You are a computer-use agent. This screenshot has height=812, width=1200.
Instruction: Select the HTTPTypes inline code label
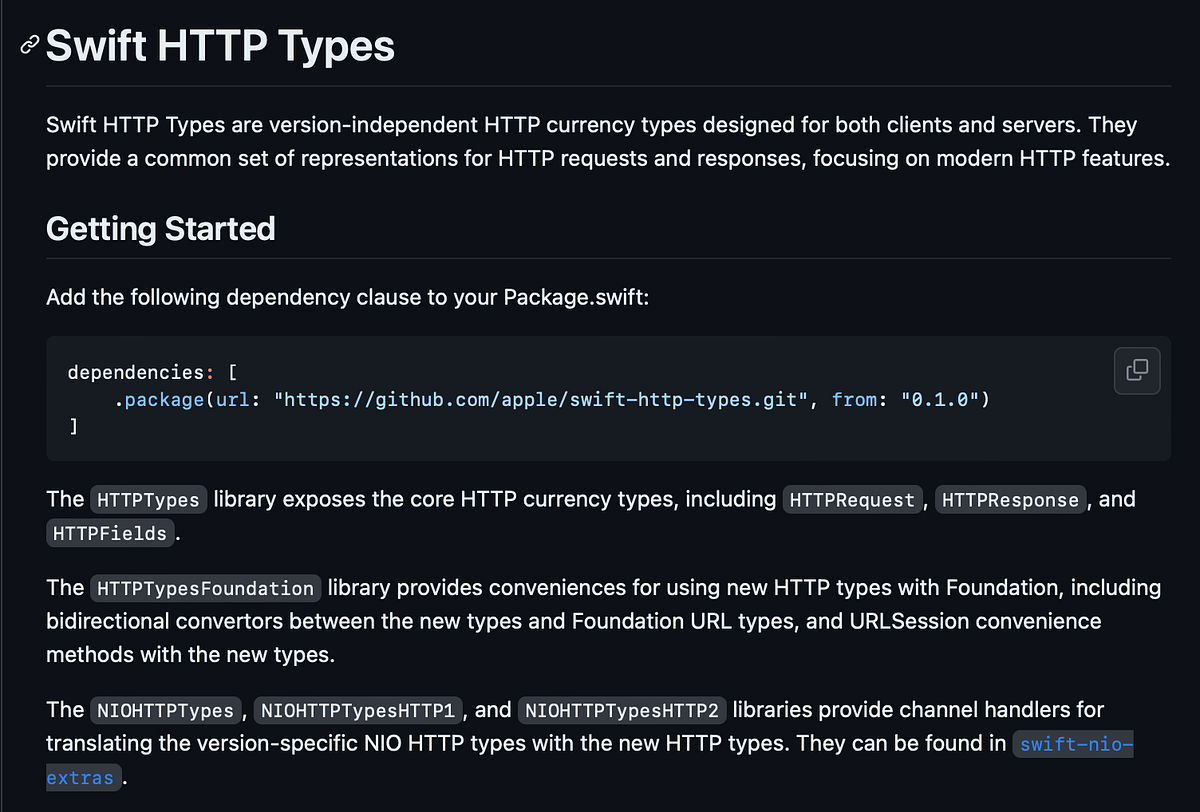pyautogui.click(x=148, y=499)
